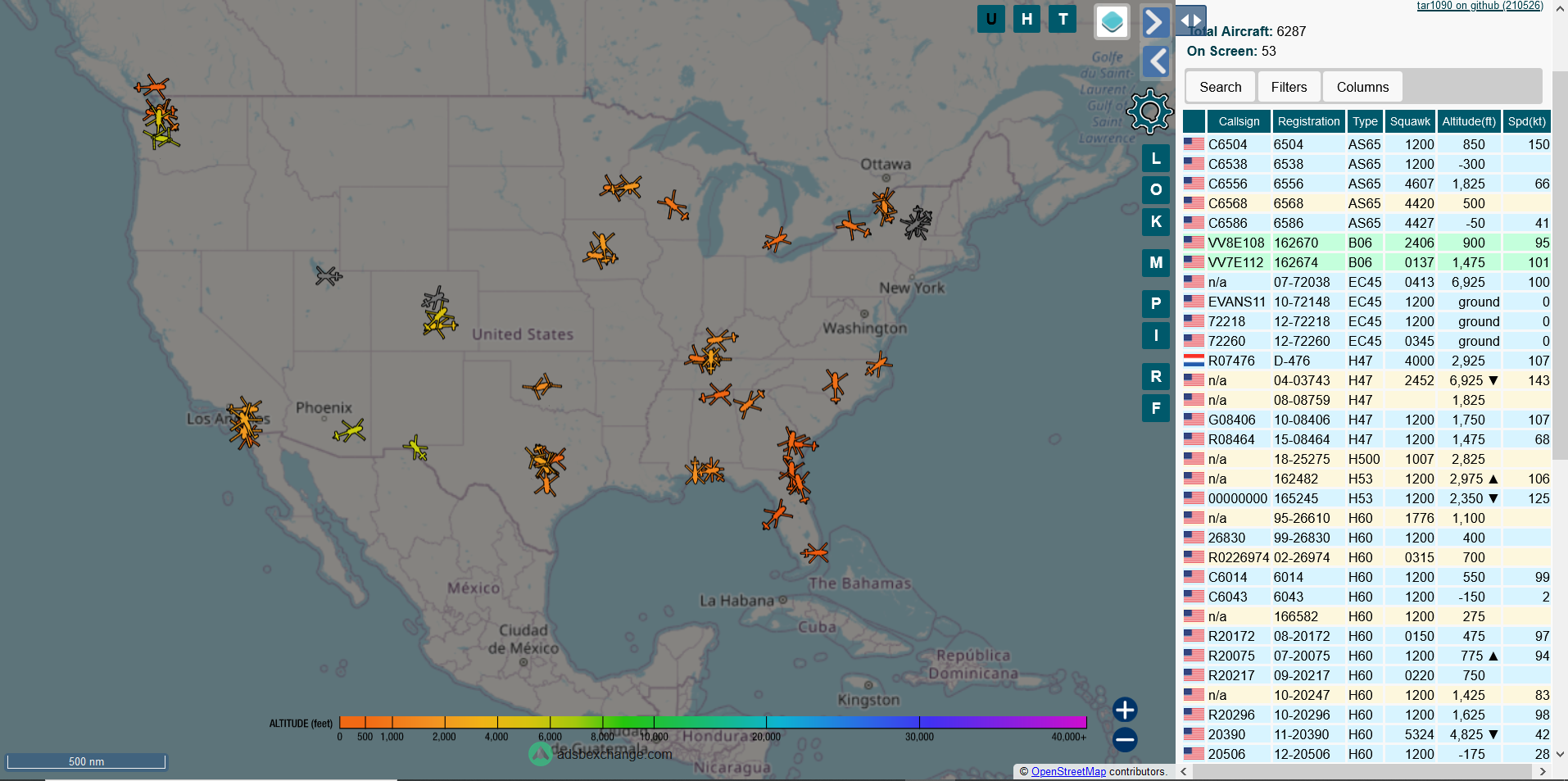Select the yellow helicopter near El Paso
The height and width of the screenshot is (781, 1568).
click(416, 448)
